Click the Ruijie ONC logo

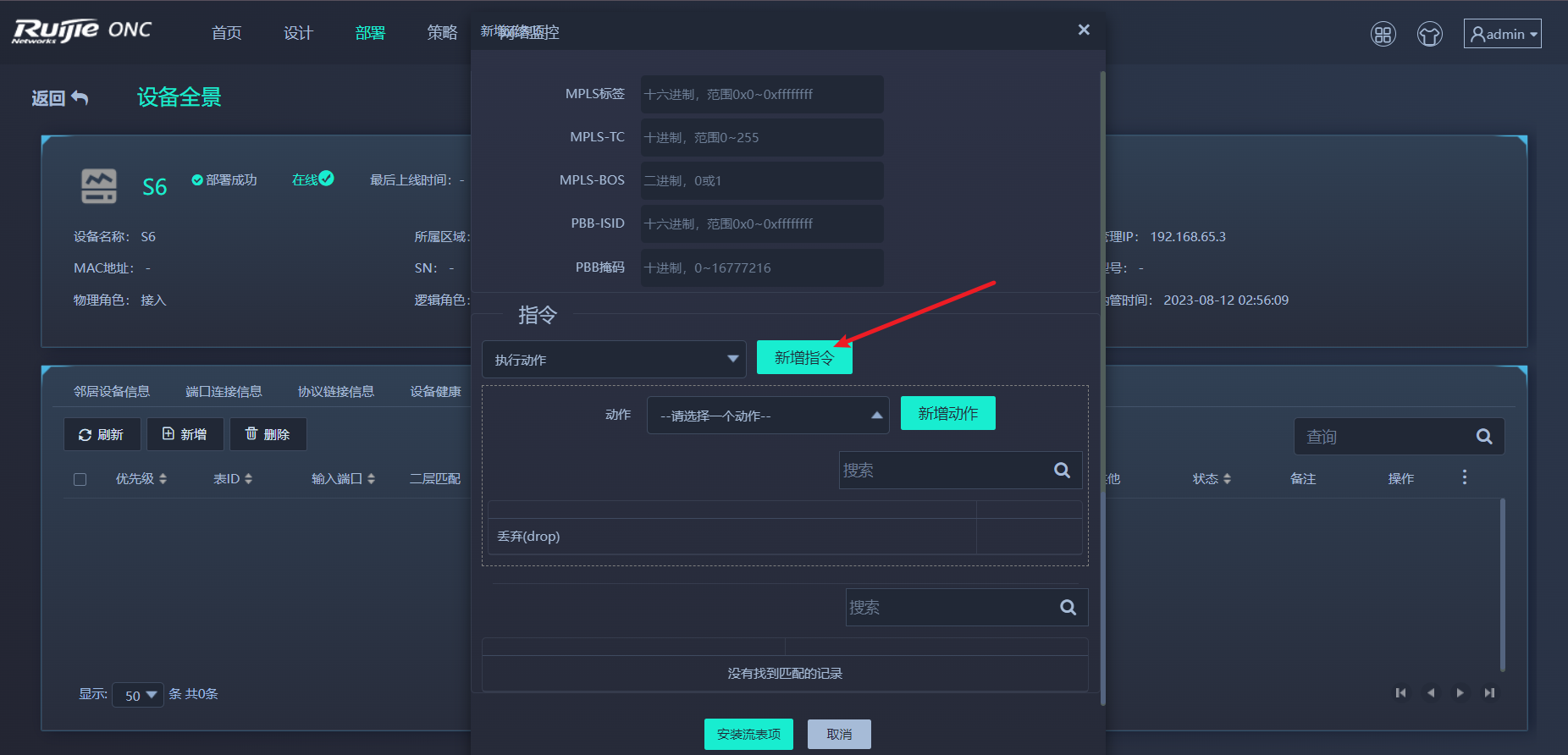82,31
